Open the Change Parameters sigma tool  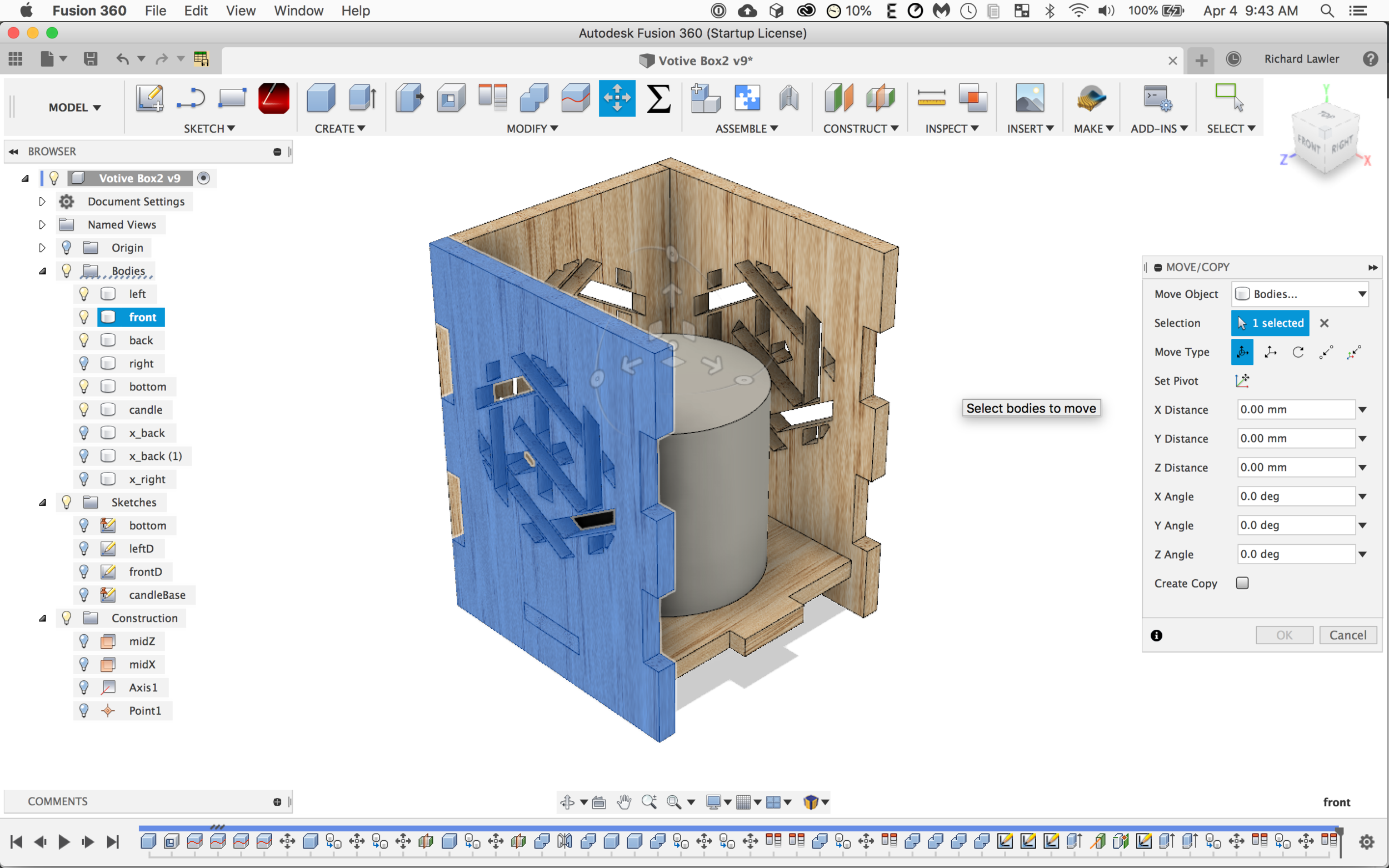658,98
